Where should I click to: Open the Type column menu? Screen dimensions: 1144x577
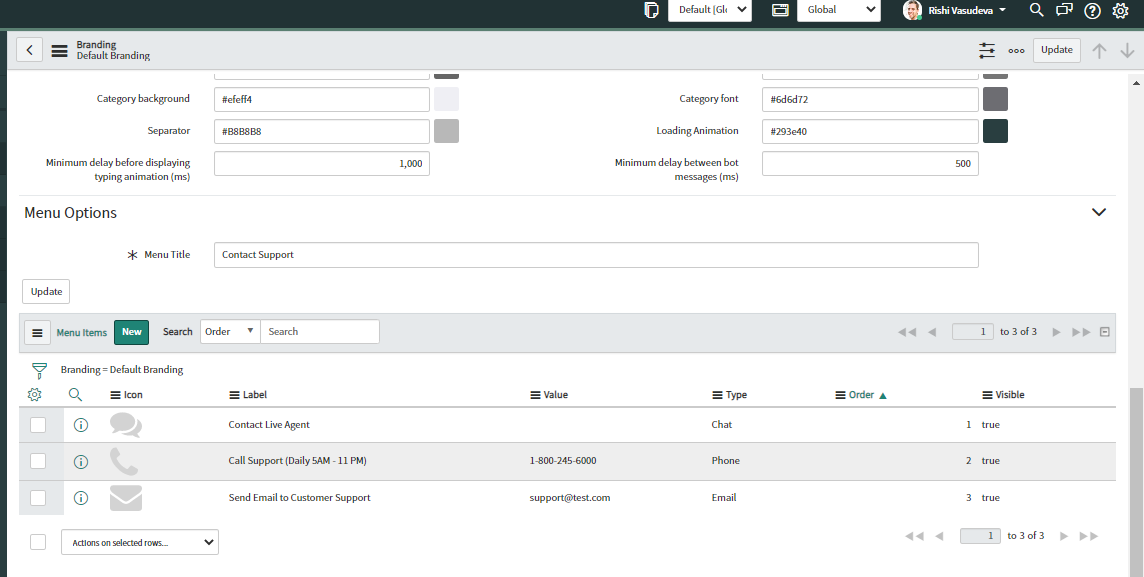(x=717, y=395)
